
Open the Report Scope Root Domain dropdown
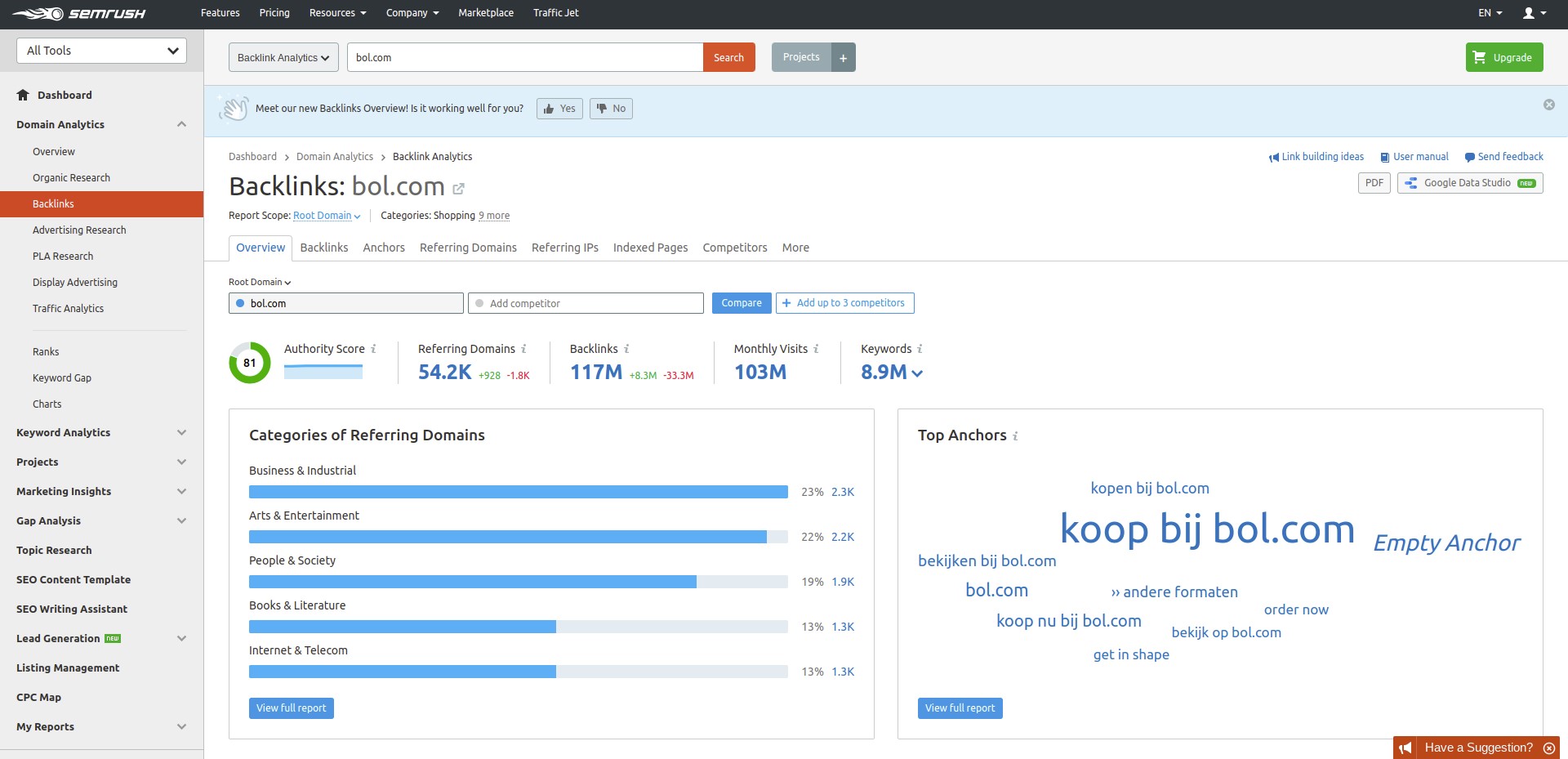(x=327, y=216)
